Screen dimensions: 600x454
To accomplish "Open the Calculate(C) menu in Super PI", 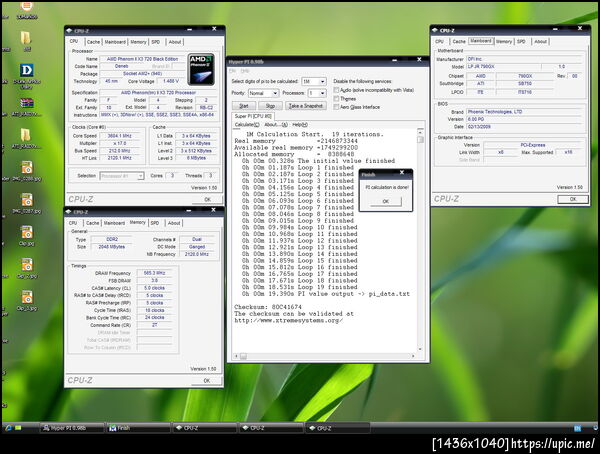I will point(247,125).
